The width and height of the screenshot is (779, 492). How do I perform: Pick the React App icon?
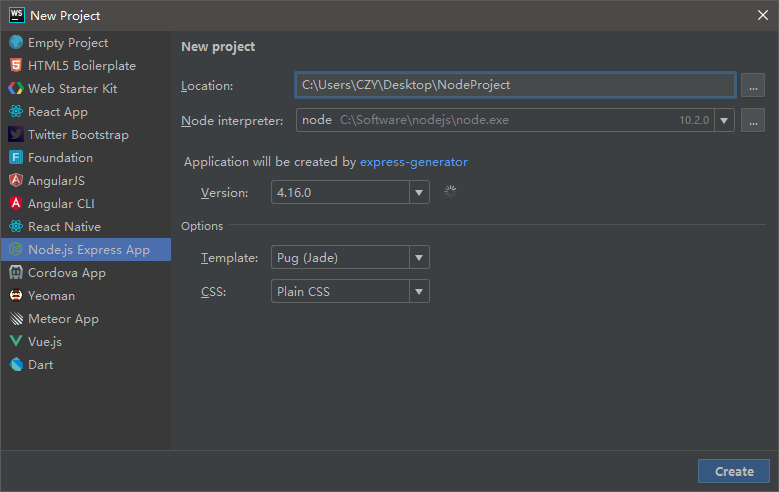coord(16,112)
